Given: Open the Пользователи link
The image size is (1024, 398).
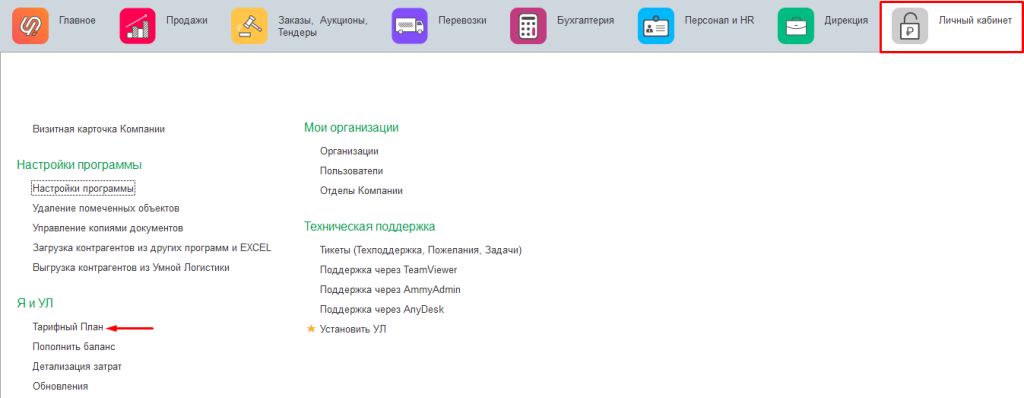Looking at the screenshot, I should [x=351, y=171].
